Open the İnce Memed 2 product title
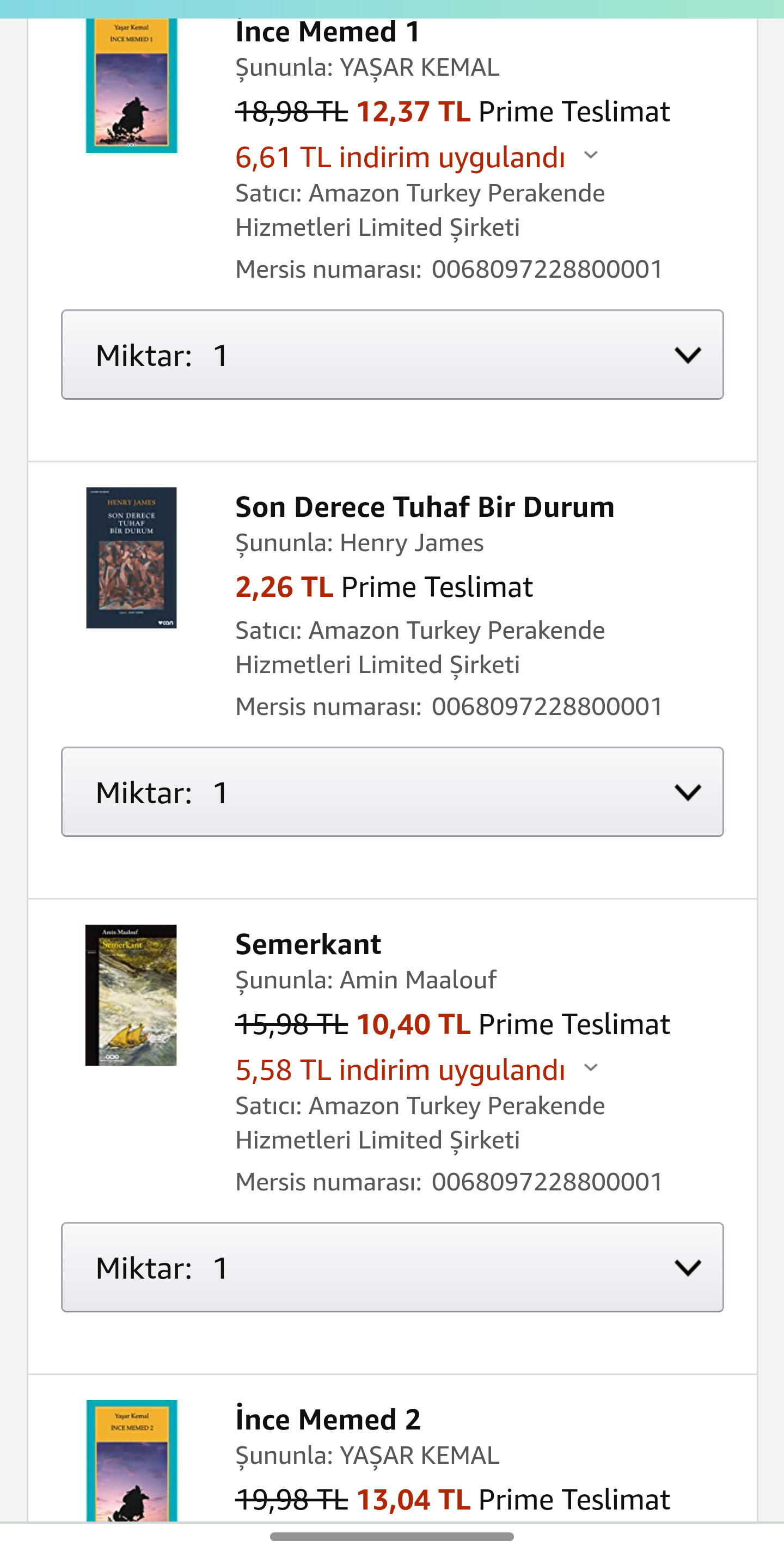The width and height of the screenshot is (784, 1552). [x=328, y=1420]
